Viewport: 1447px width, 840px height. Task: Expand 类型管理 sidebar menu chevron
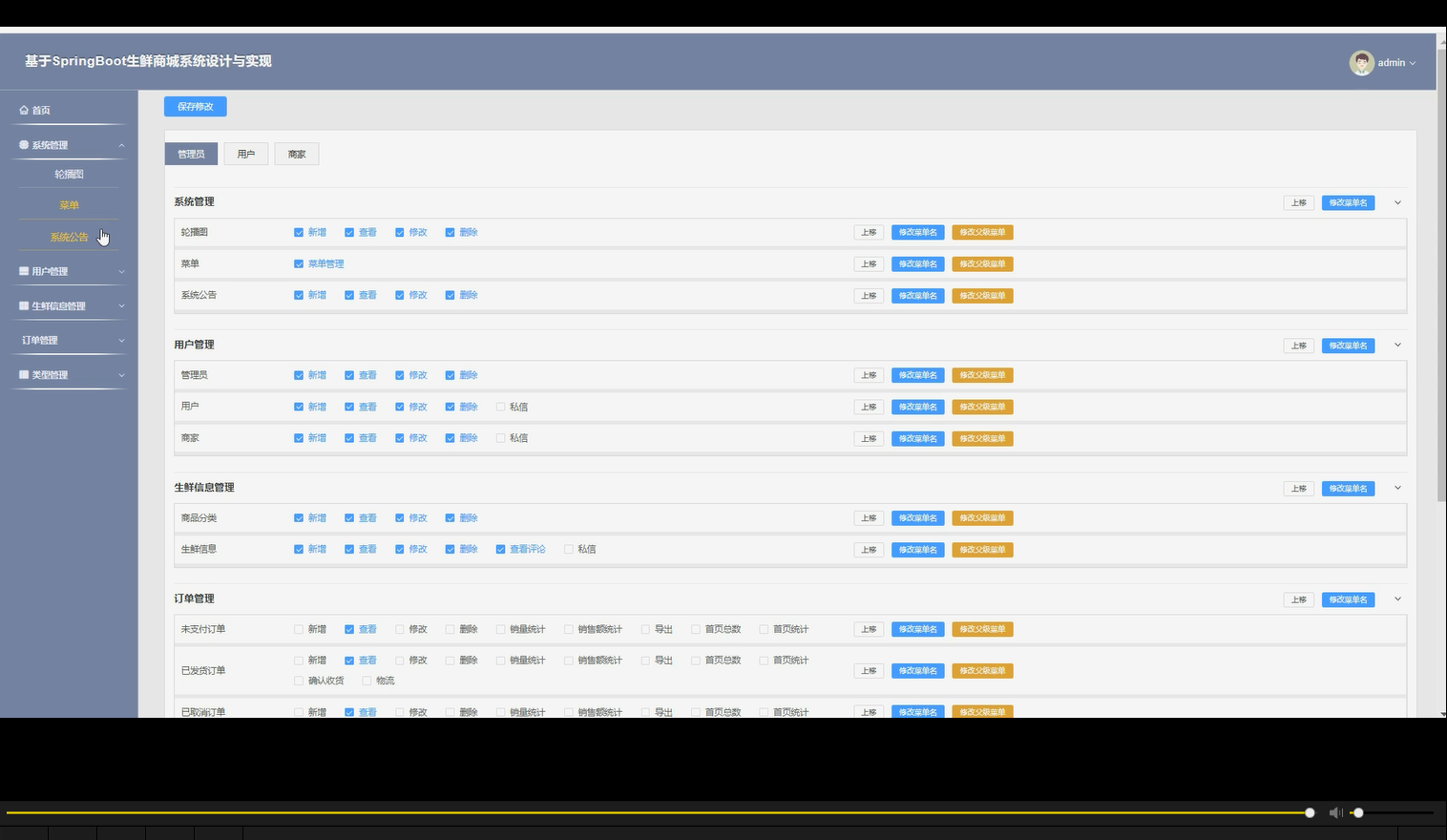pyautogui.click(x=121, y=375)
